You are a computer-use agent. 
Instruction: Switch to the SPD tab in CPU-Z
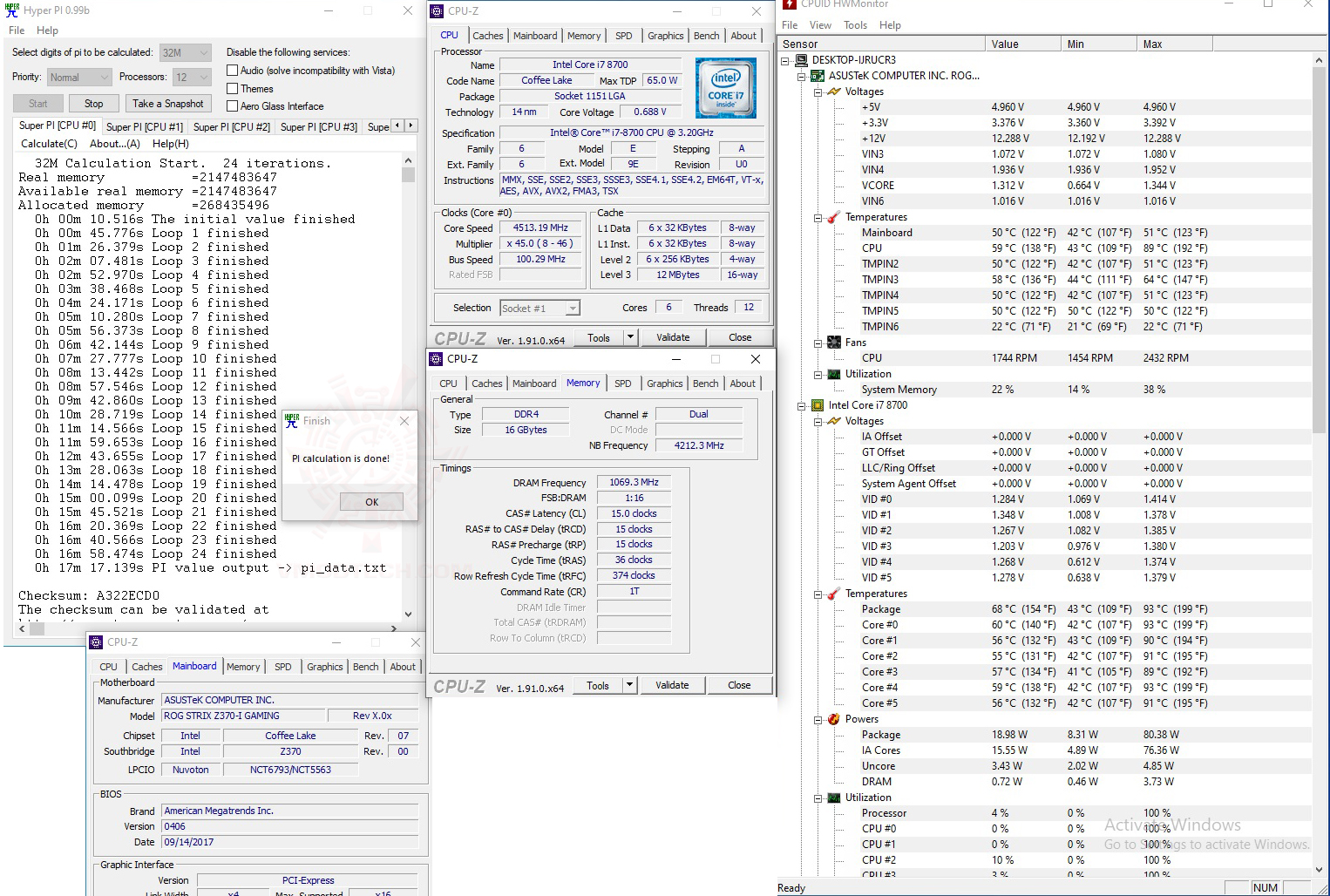tap(623, 36)
